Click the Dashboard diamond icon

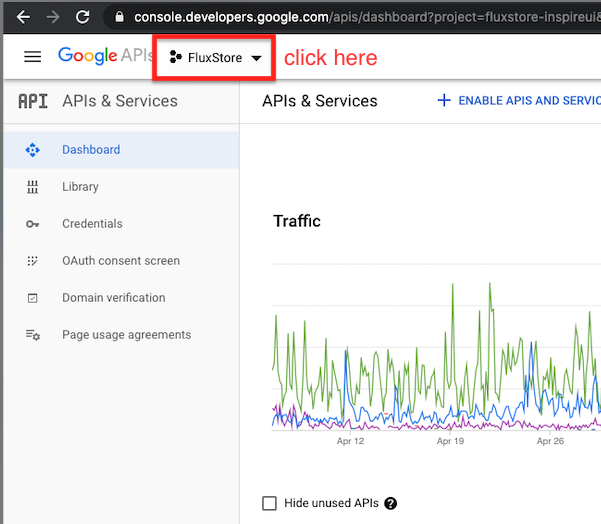(x=33, y=150)
